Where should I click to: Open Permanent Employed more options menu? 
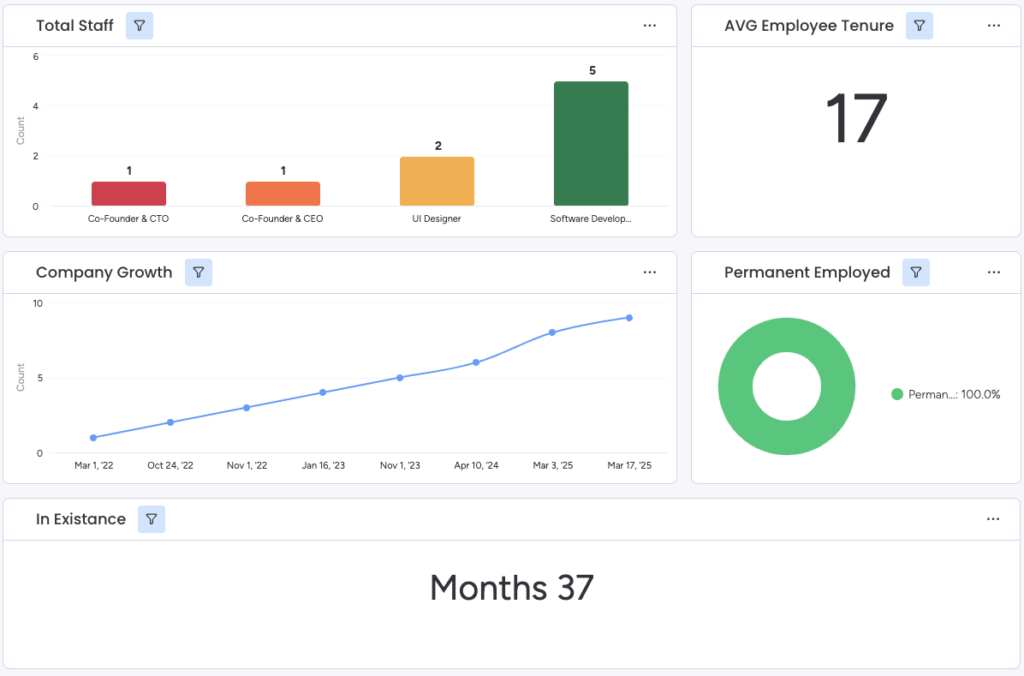(993, 272)
